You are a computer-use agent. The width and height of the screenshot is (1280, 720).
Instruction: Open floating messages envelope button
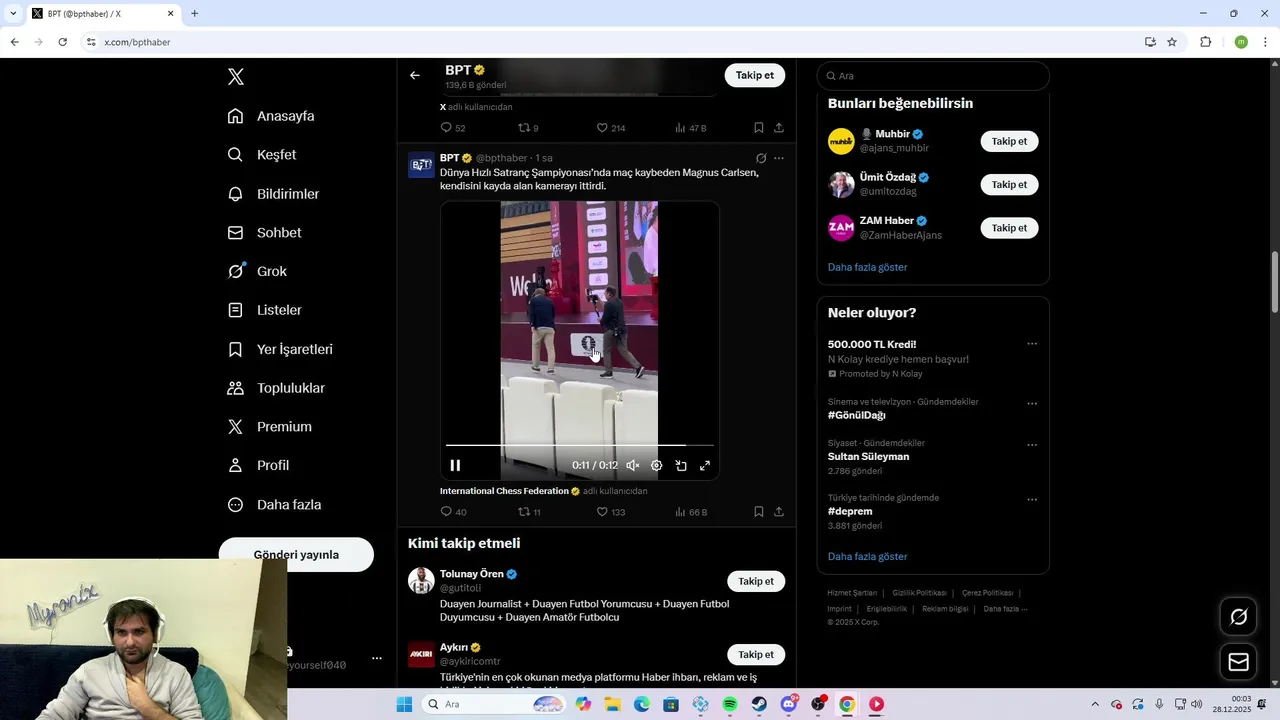[x=1239, y=662]
